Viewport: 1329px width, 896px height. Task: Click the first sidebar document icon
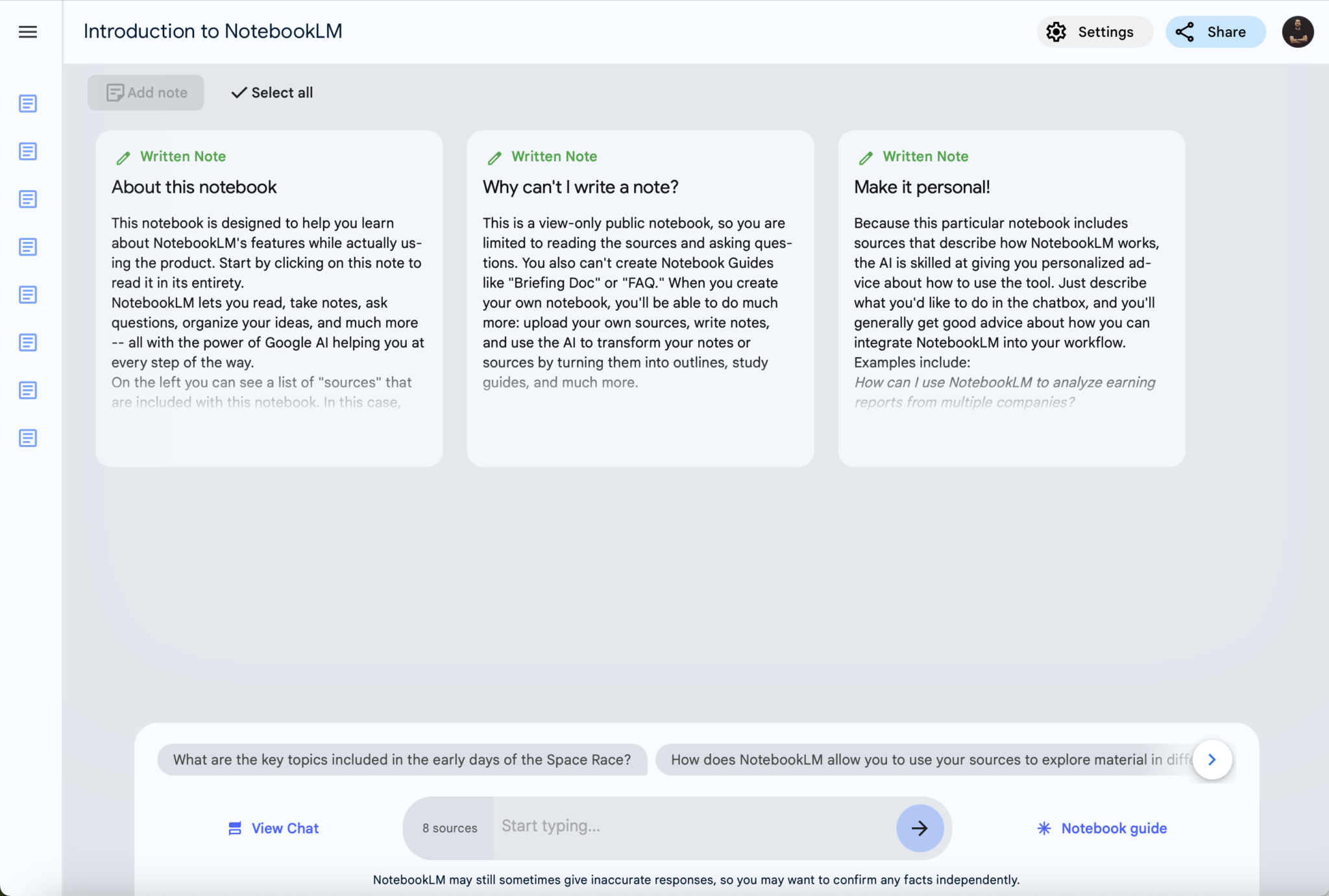28,103
